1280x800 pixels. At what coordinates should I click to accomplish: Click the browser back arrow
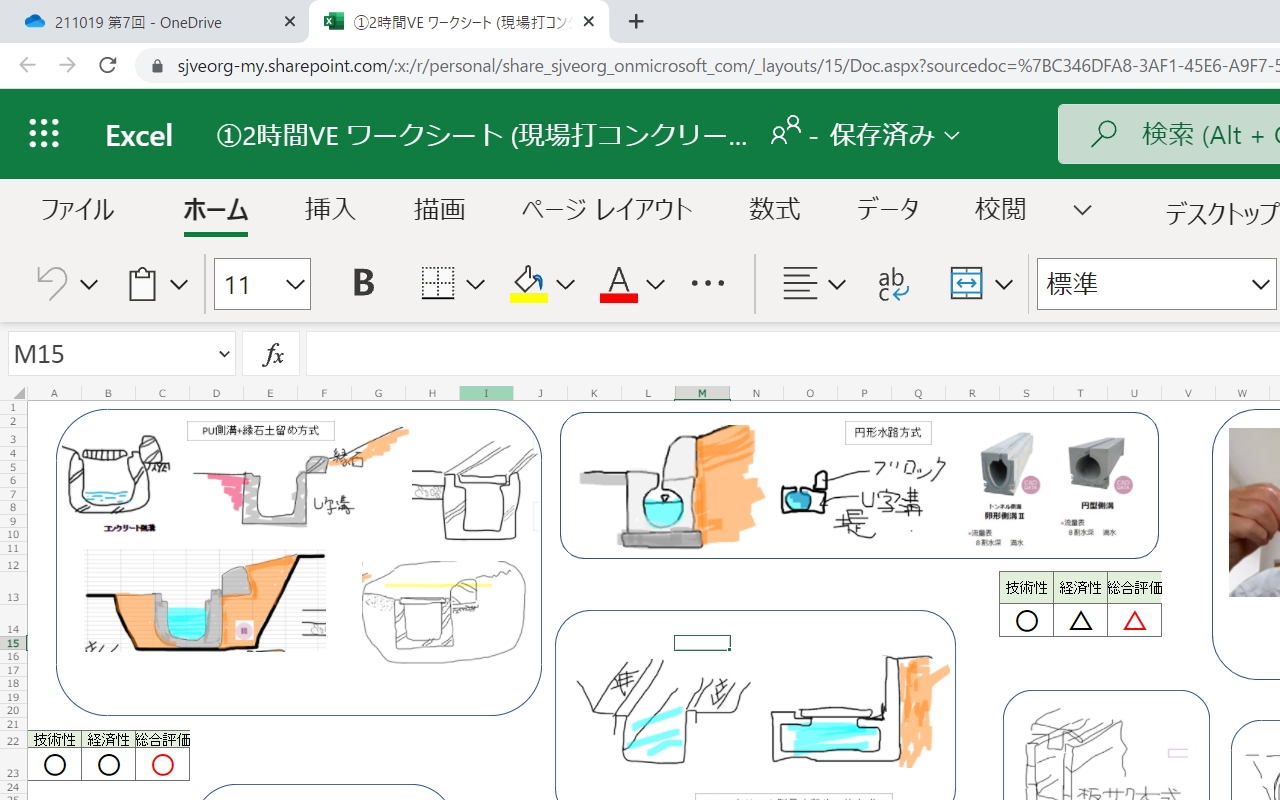(x=27, y=66)
